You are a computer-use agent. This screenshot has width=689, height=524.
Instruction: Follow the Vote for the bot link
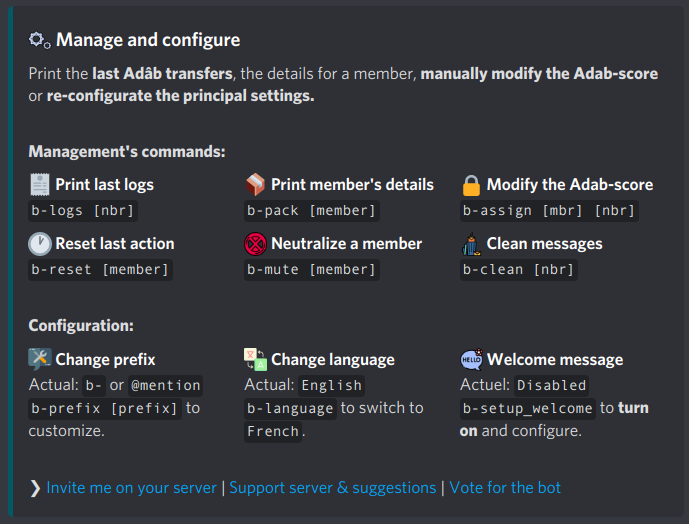[x=505, y=488]
